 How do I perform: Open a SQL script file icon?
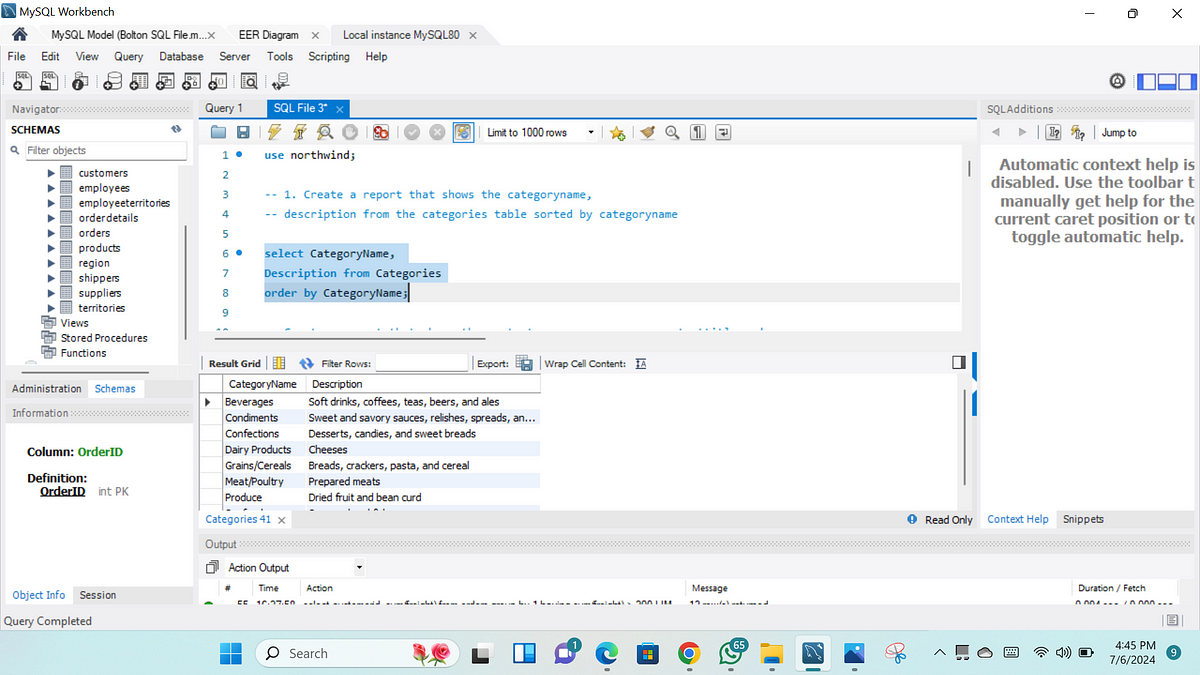coord(219,132)
